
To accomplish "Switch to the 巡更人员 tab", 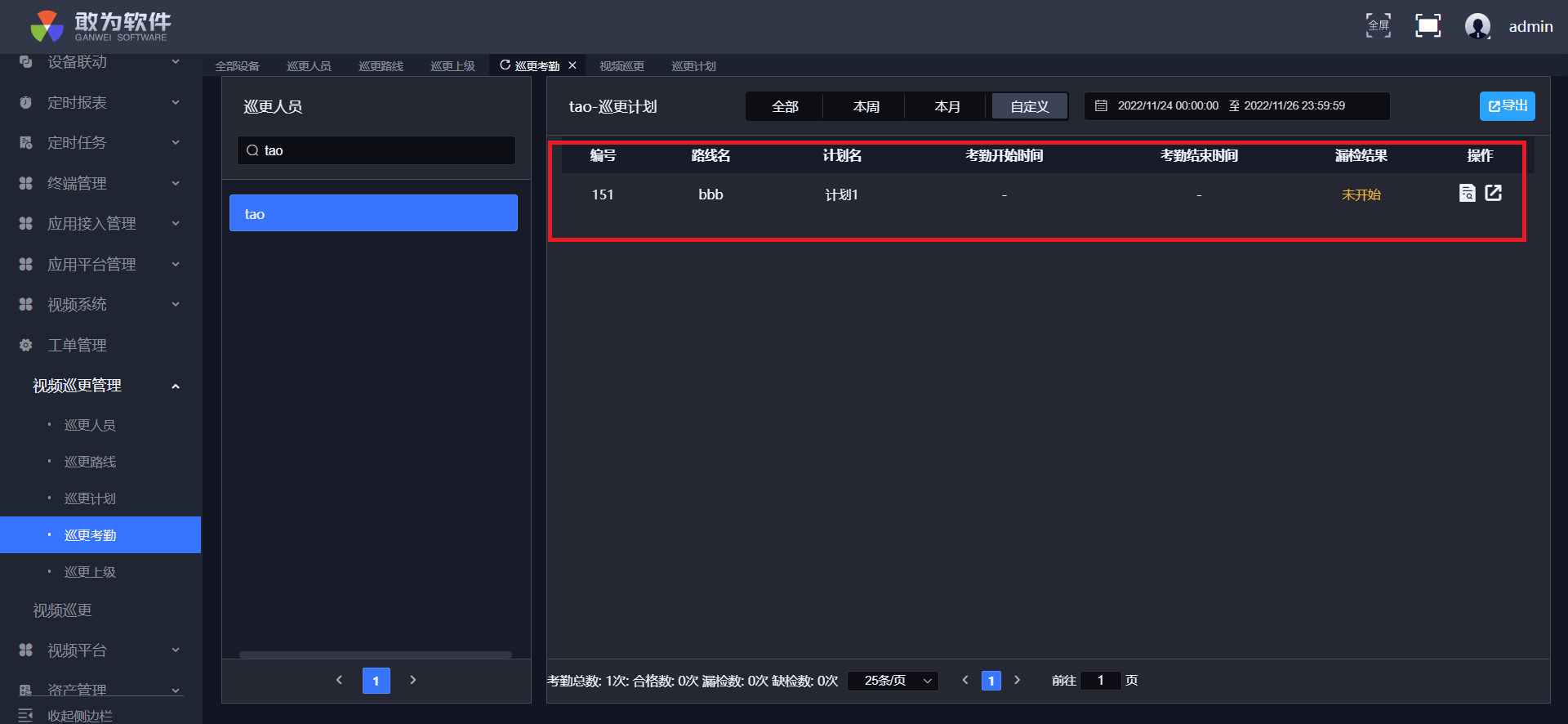I will [309, 66].
